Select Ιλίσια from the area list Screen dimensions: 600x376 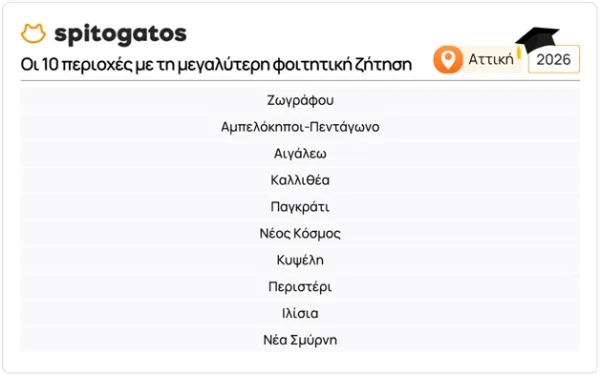(x=300, y=313)
